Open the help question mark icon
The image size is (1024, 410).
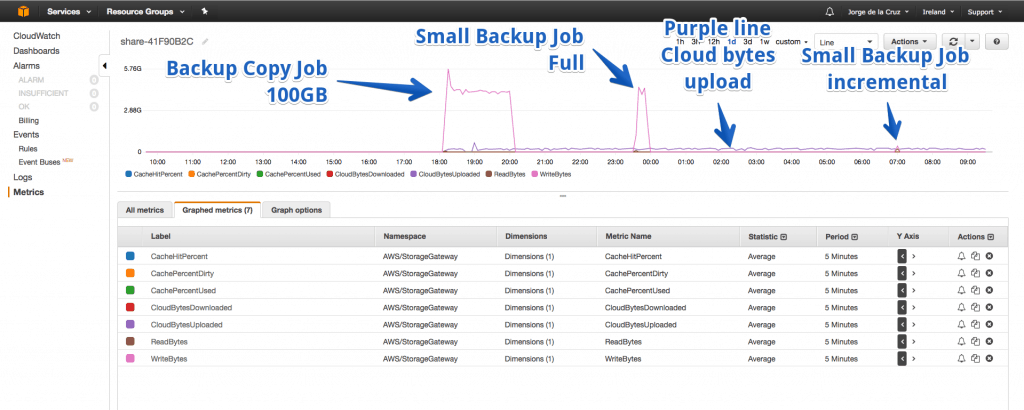tap(997, 41)
